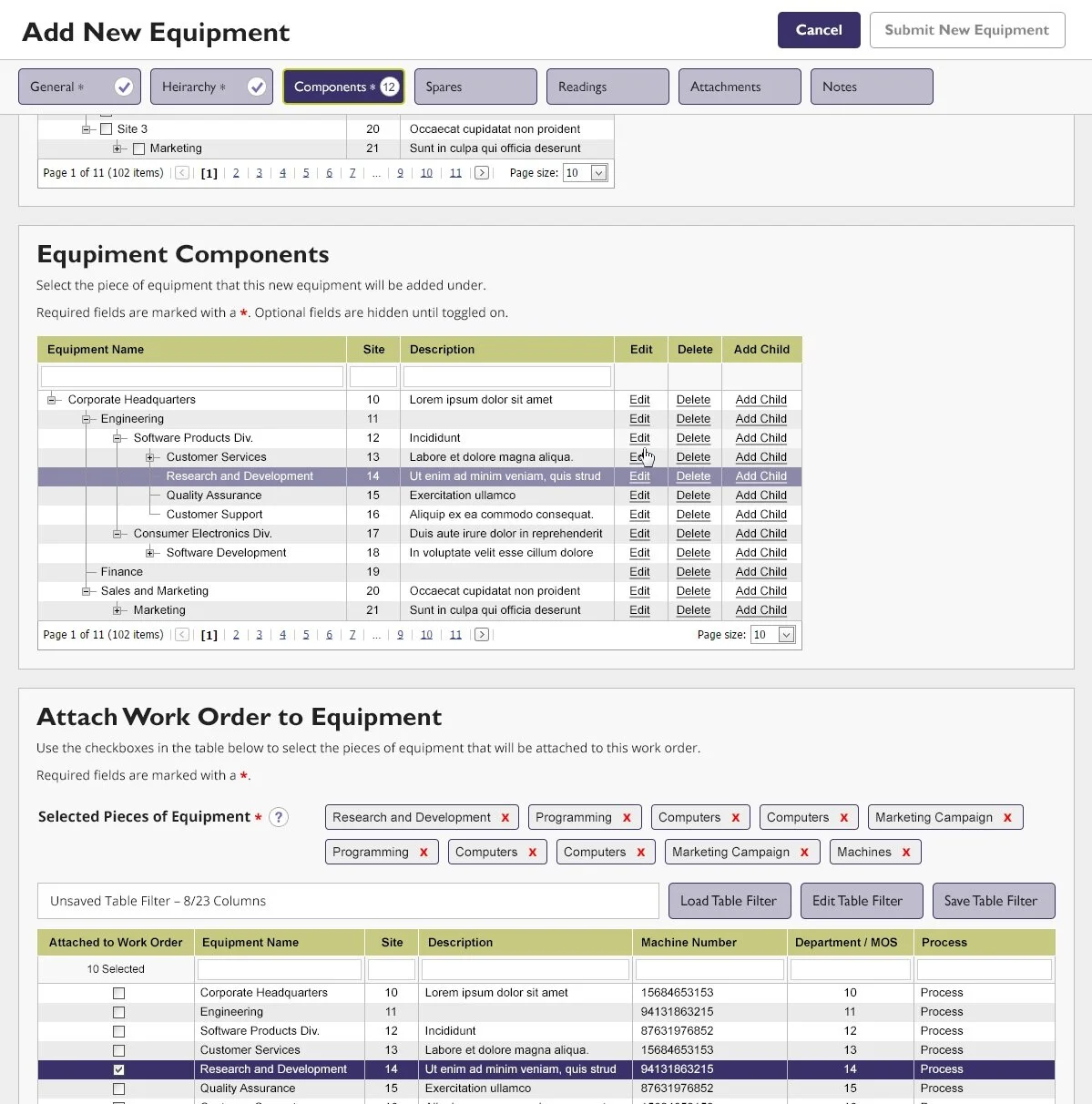Open the Attachments tab
Screen dimensions: 1092x1104
[x=740, y=87]
